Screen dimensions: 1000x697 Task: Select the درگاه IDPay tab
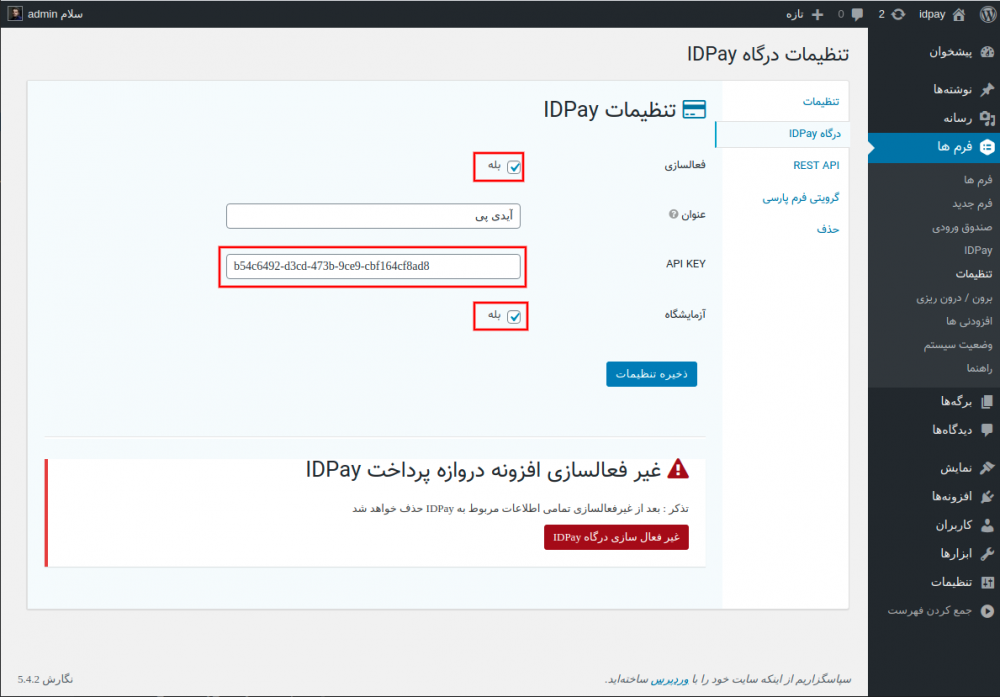[x=814, y=133]
